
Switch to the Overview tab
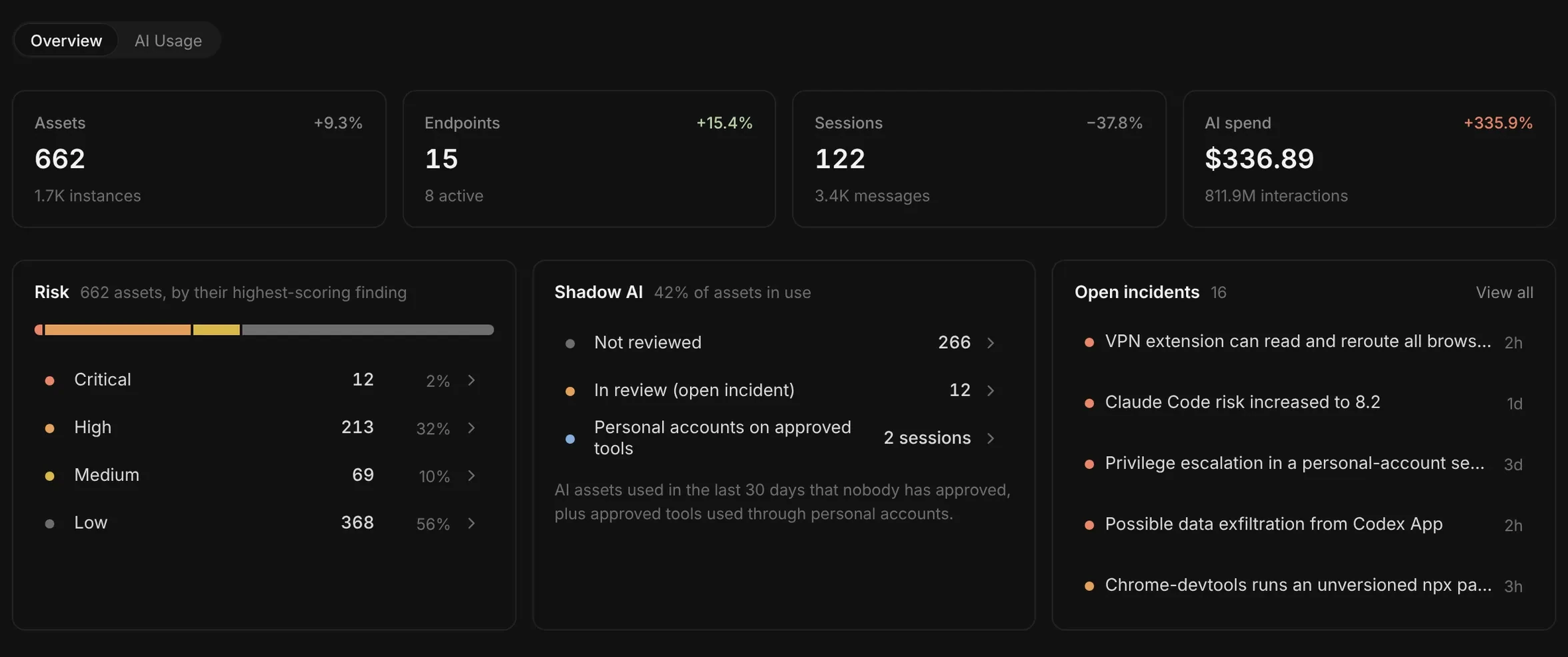click(66, 40)
